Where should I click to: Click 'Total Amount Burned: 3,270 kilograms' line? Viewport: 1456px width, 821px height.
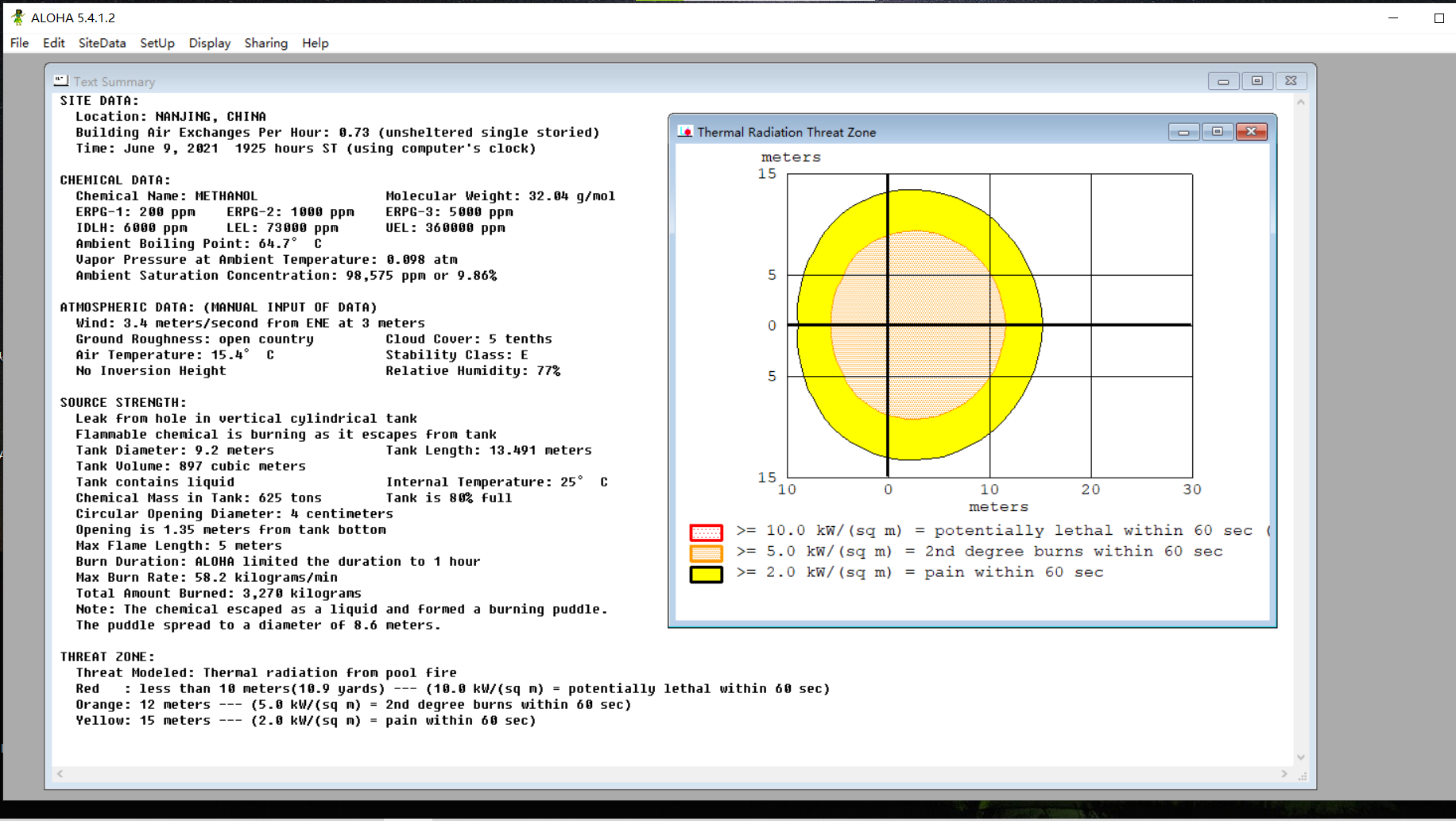[x=219, y=594]
